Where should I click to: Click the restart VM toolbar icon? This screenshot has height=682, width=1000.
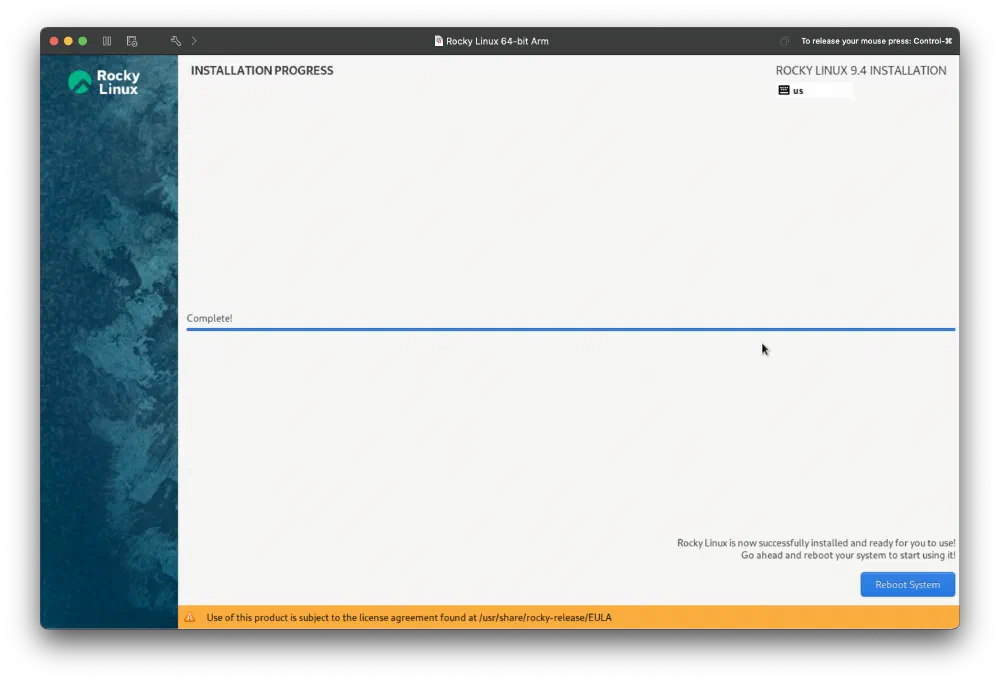coord(131,41)
